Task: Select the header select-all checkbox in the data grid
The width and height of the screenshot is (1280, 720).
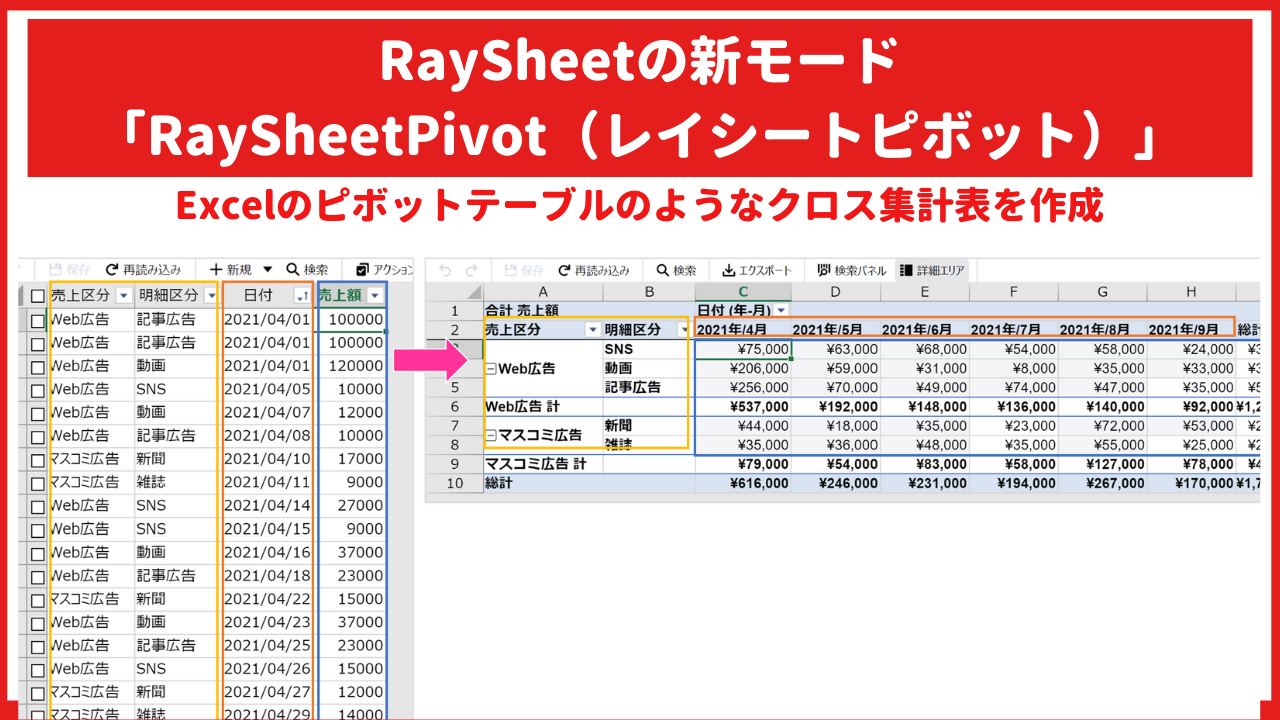Action: coord(39,294)
